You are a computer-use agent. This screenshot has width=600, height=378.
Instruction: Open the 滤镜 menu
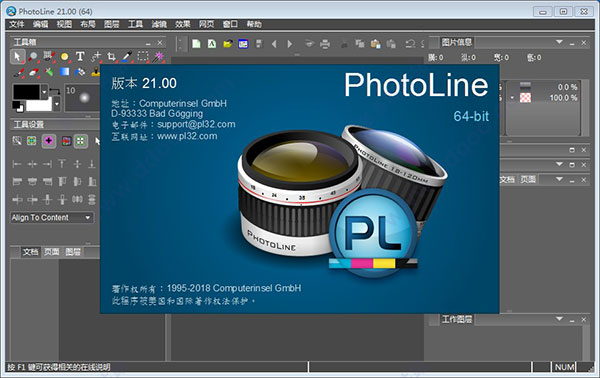159,24
